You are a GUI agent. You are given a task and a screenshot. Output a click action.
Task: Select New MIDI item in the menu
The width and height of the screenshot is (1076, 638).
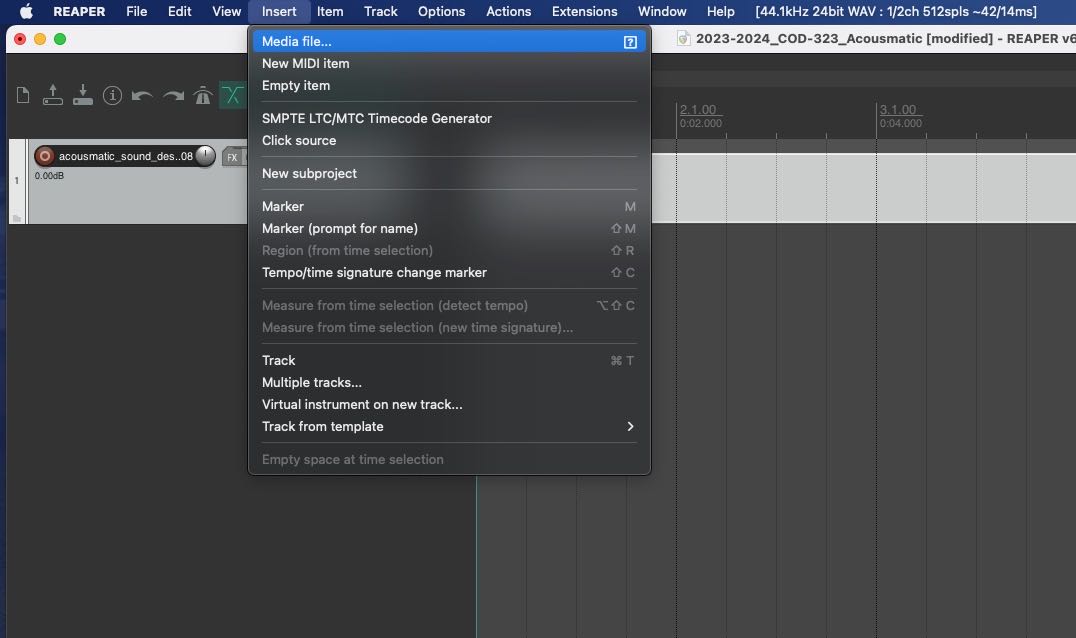(305, 63)
